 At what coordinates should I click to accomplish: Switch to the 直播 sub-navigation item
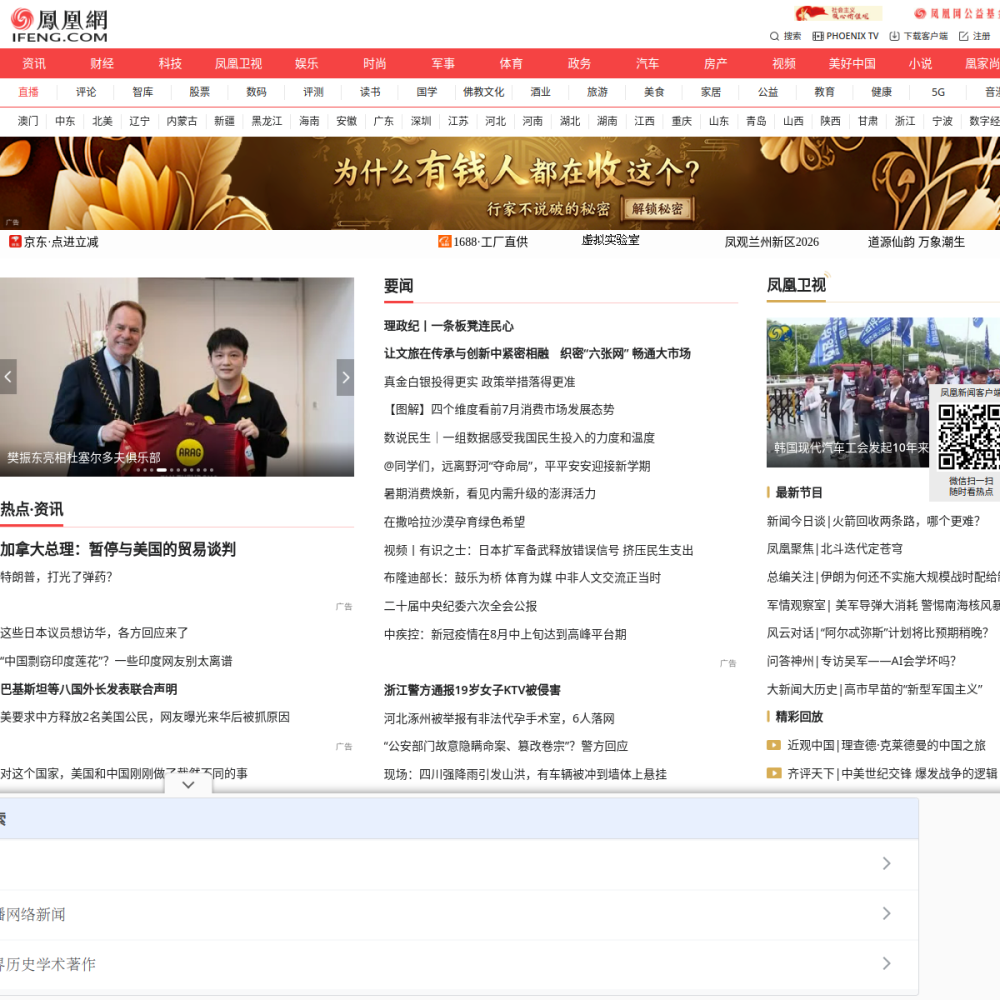[28, 92]
